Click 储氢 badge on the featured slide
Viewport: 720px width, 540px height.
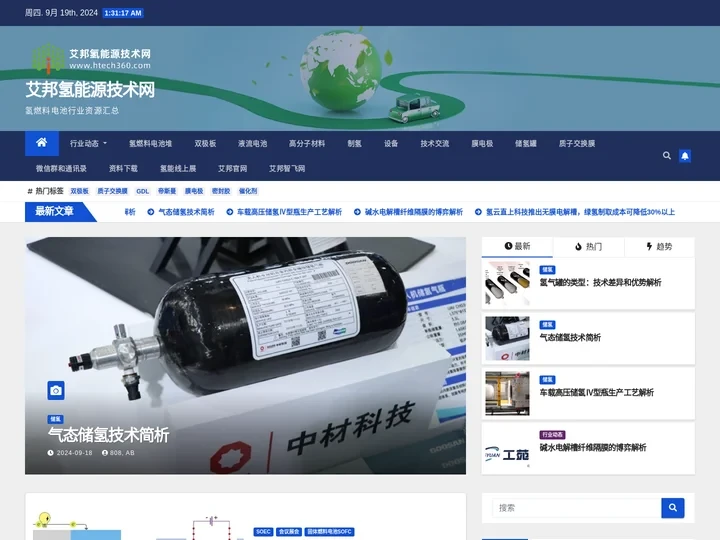56,419
